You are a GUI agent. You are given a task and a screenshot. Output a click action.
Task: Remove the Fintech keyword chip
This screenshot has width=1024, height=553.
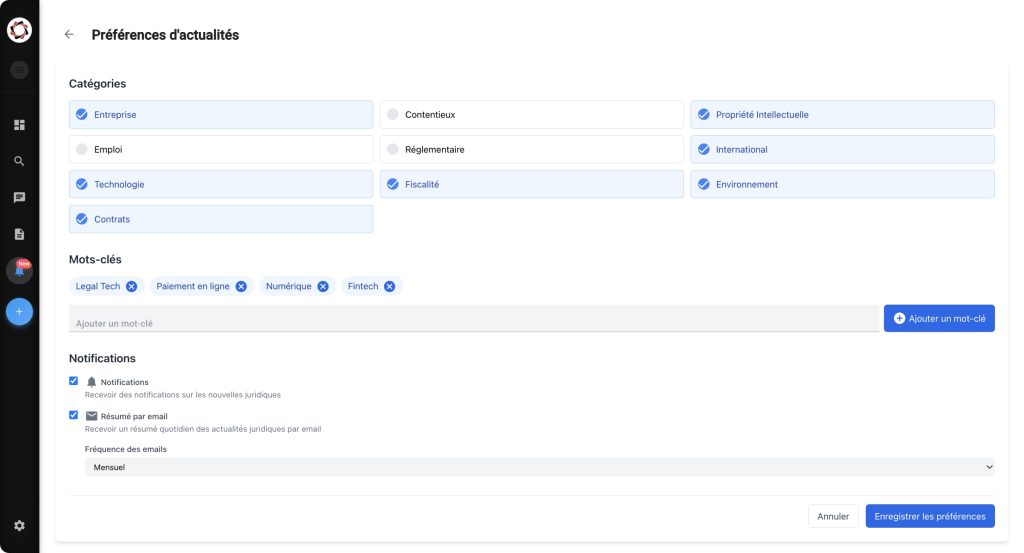(389, 286)
